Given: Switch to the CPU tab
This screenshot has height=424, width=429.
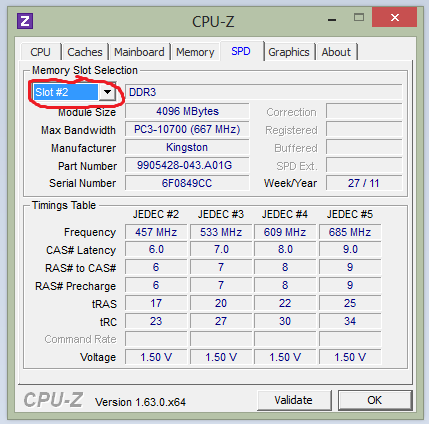Looking at the screenshot, I should pyautogui.click(x=41, y=52).
